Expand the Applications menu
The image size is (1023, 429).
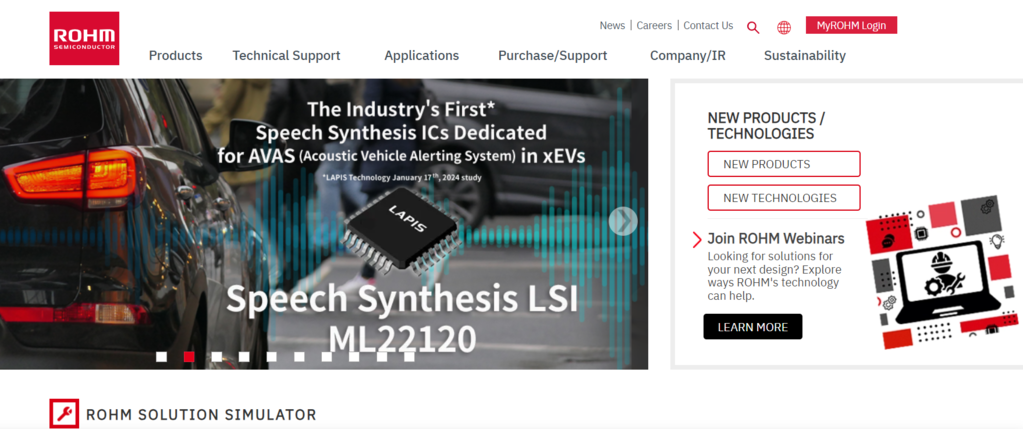421,56
